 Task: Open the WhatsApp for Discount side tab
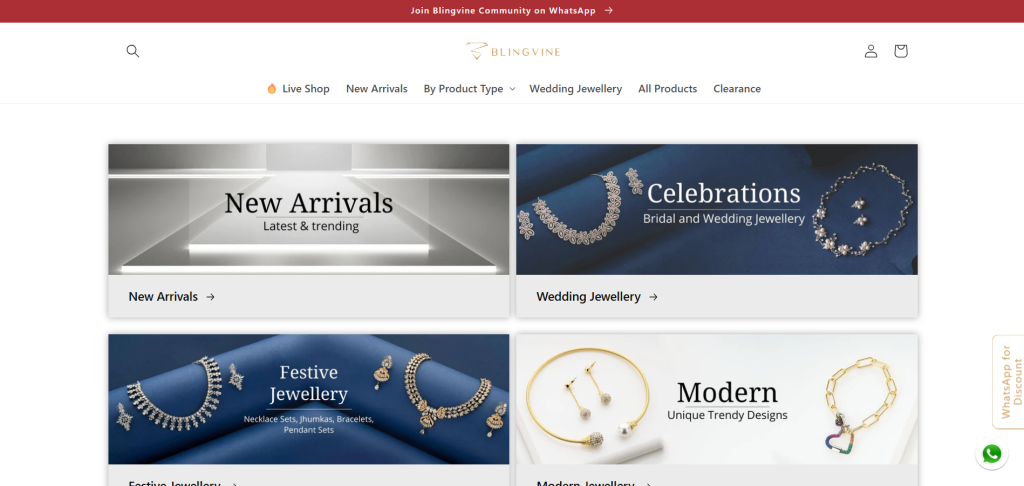coord(1009,381)
